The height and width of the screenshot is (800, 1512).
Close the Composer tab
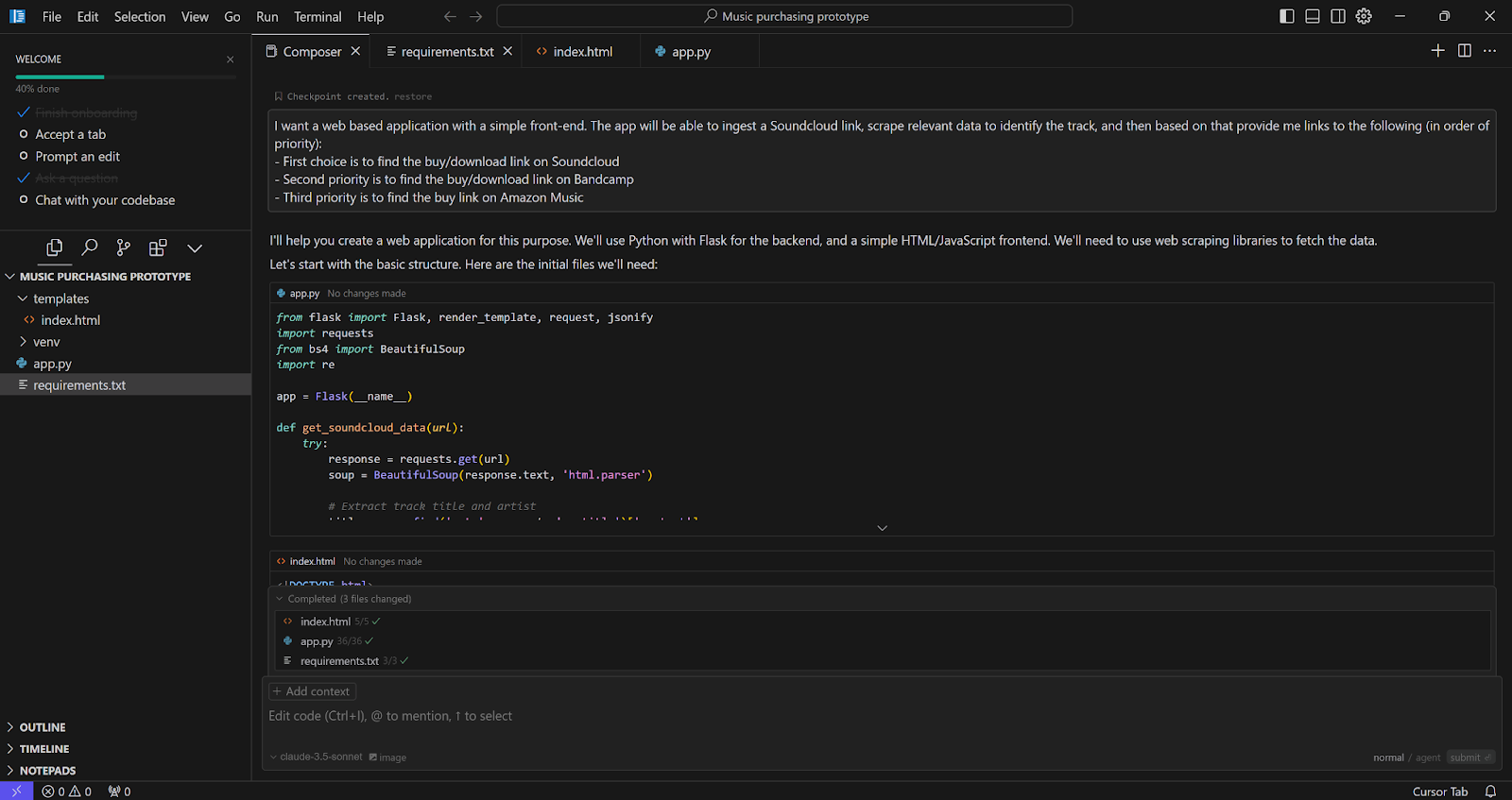click(x=355, y=51)
